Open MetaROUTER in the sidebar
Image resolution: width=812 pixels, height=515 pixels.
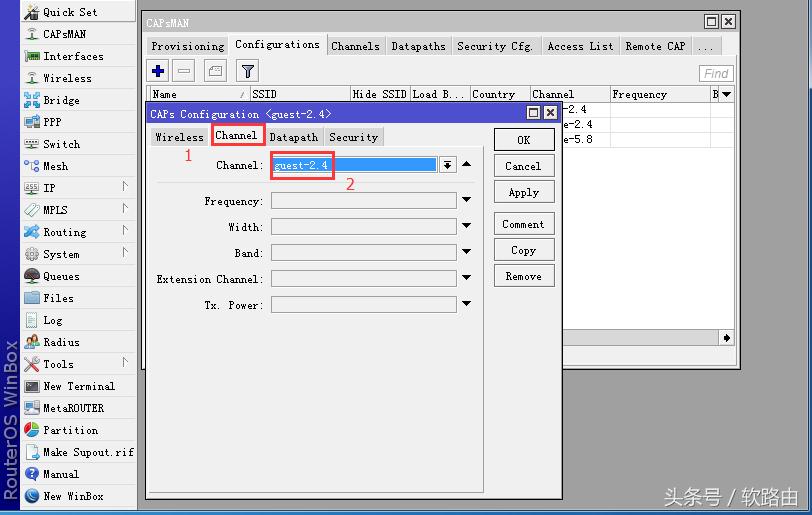click(78, 408)
